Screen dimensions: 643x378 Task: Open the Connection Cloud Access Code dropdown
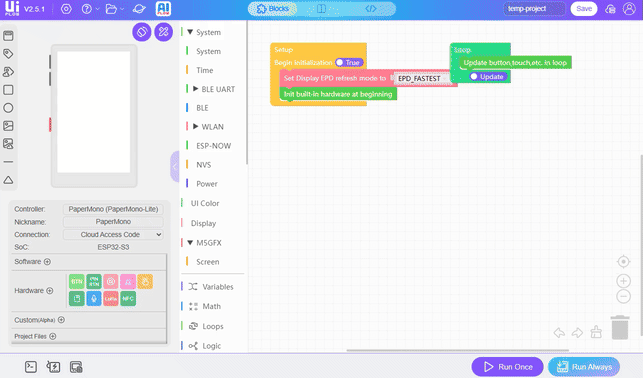(x=113, y=235)
